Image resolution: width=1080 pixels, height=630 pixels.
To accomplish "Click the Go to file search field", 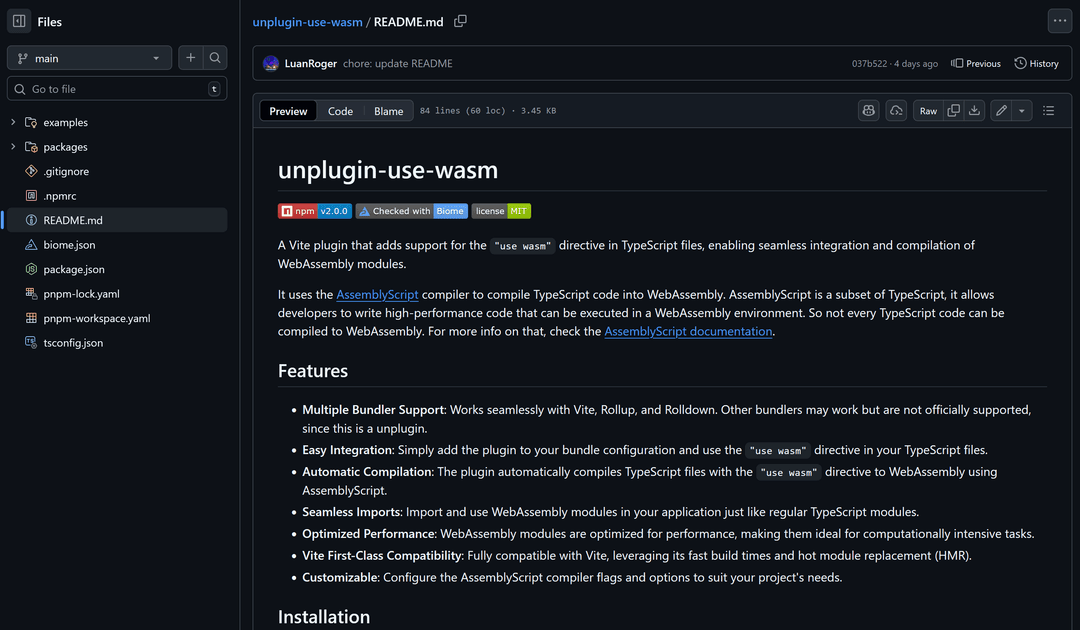I will [x=110, y=89].
